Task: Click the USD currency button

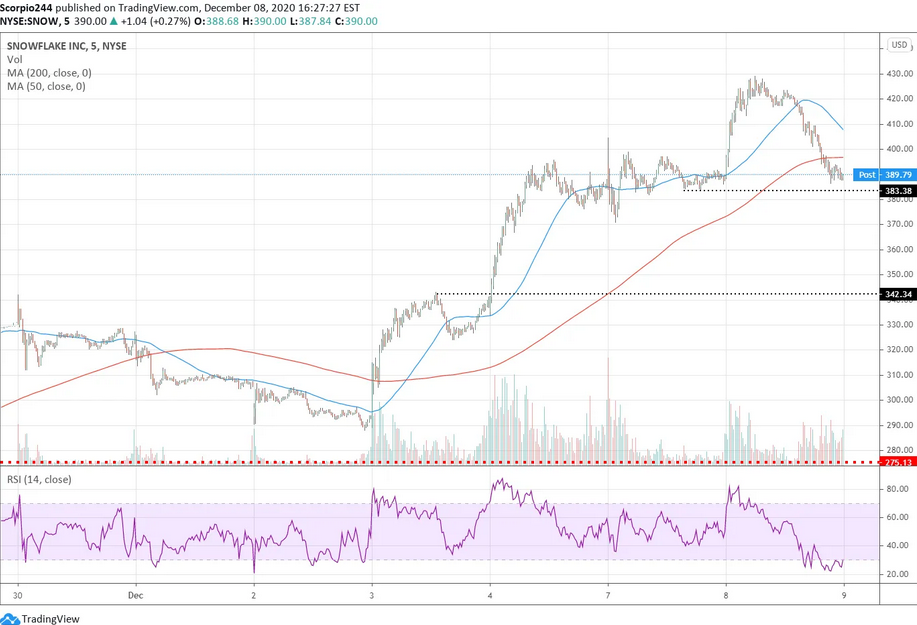Action: point(899,45)
